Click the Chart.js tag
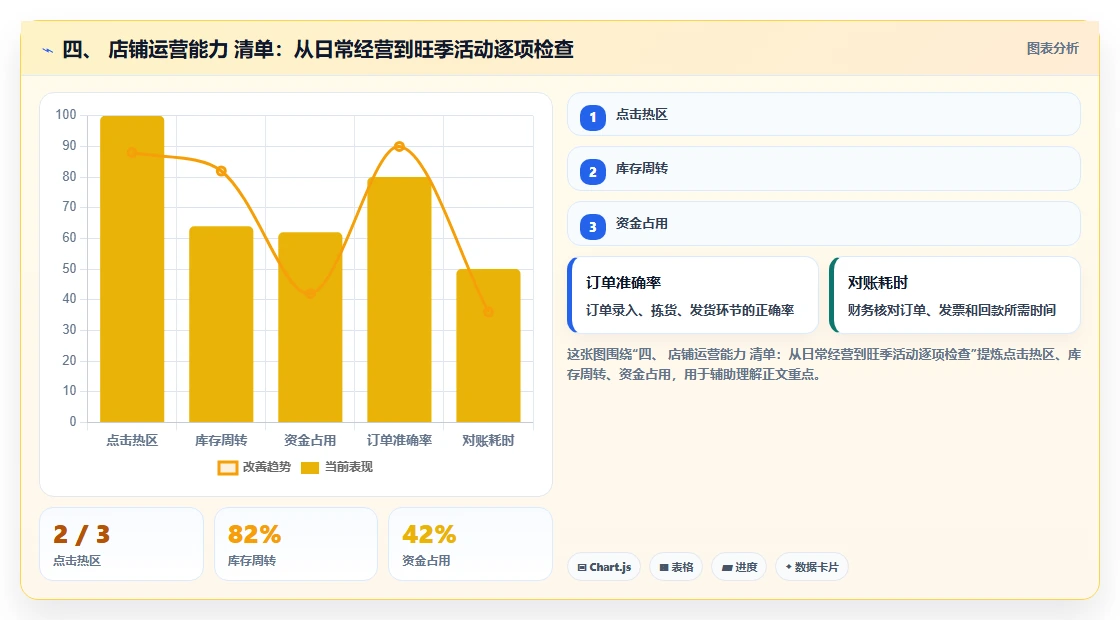1120x620 pixels. tap(604, 567)
